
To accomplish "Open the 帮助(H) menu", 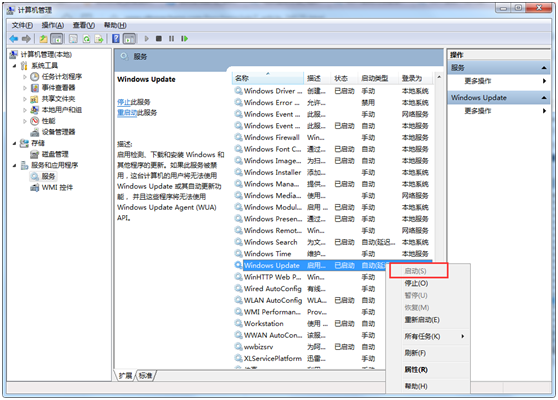I will tap(115, 25).
